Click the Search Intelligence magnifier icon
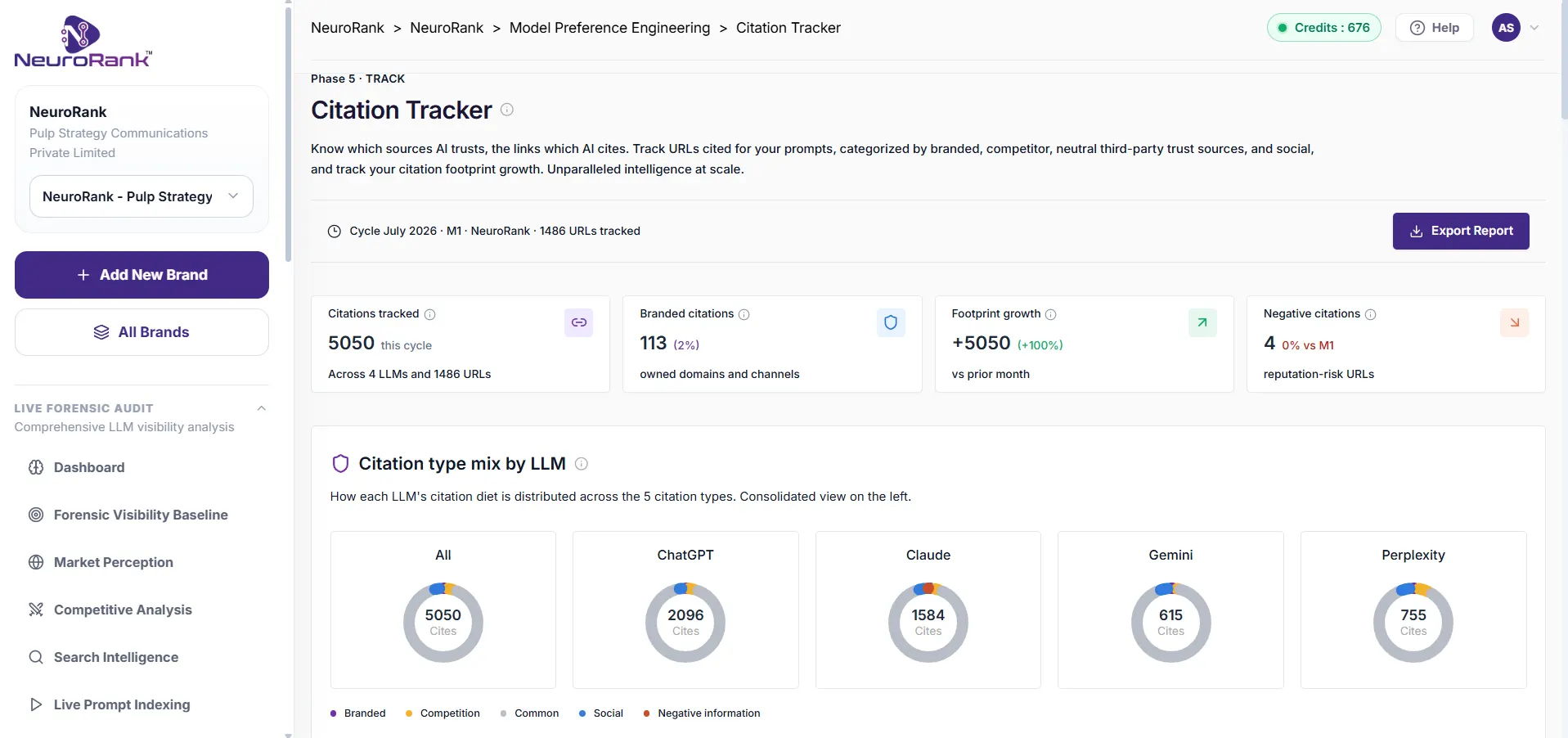 click(x=36, y=657)
